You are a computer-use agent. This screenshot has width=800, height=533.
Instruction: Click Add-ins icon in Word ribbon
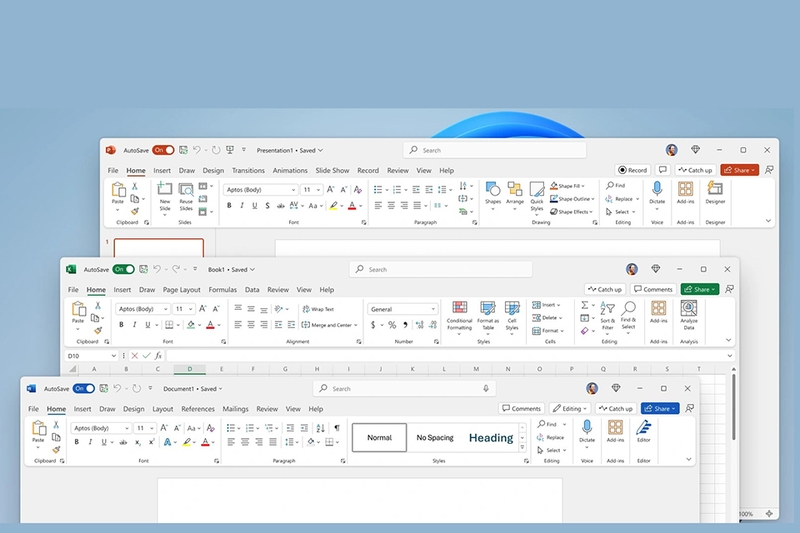click(615, 427)
